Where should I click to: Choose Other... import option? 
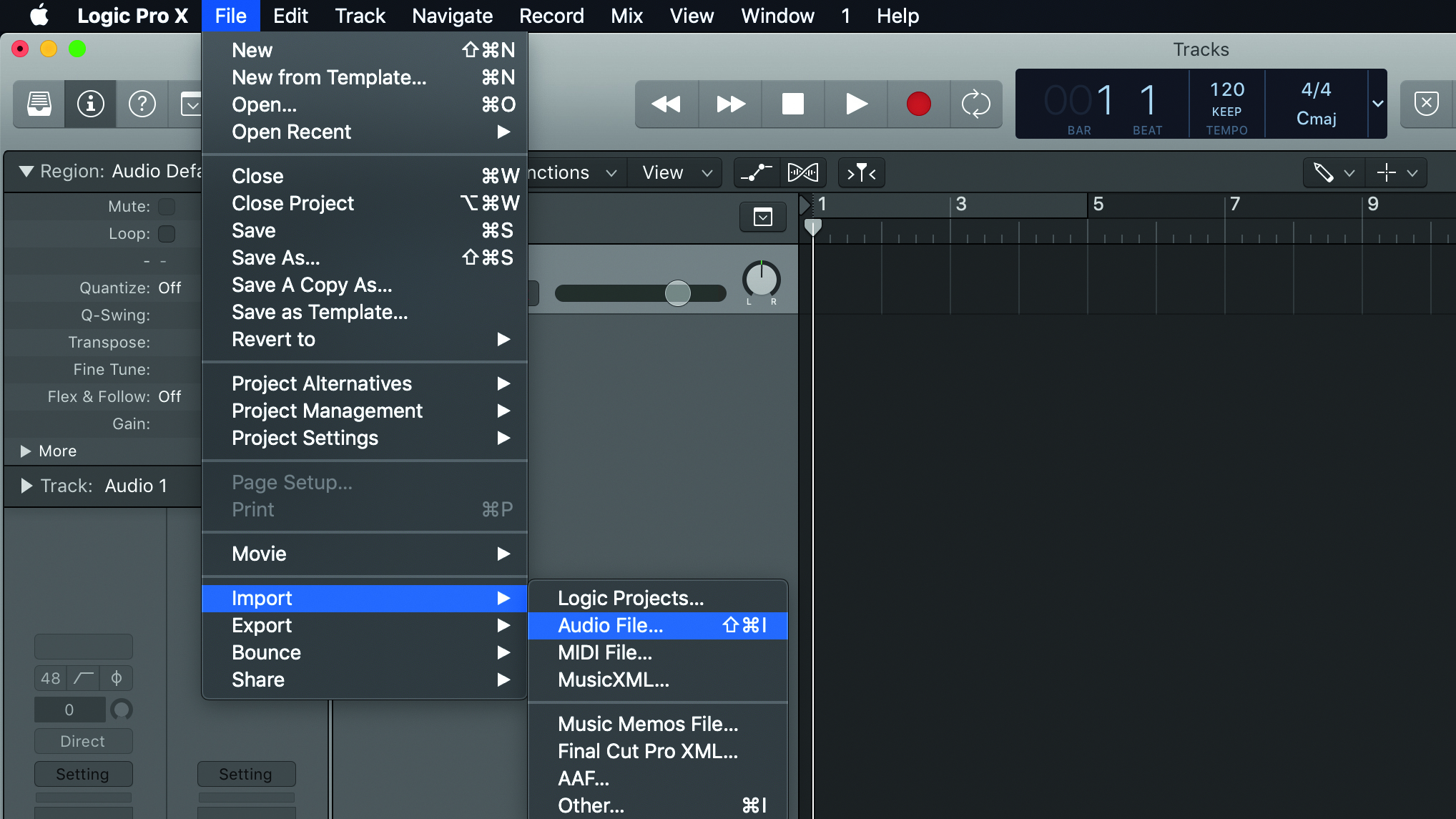pyautogui.click(x=658, y=806)
